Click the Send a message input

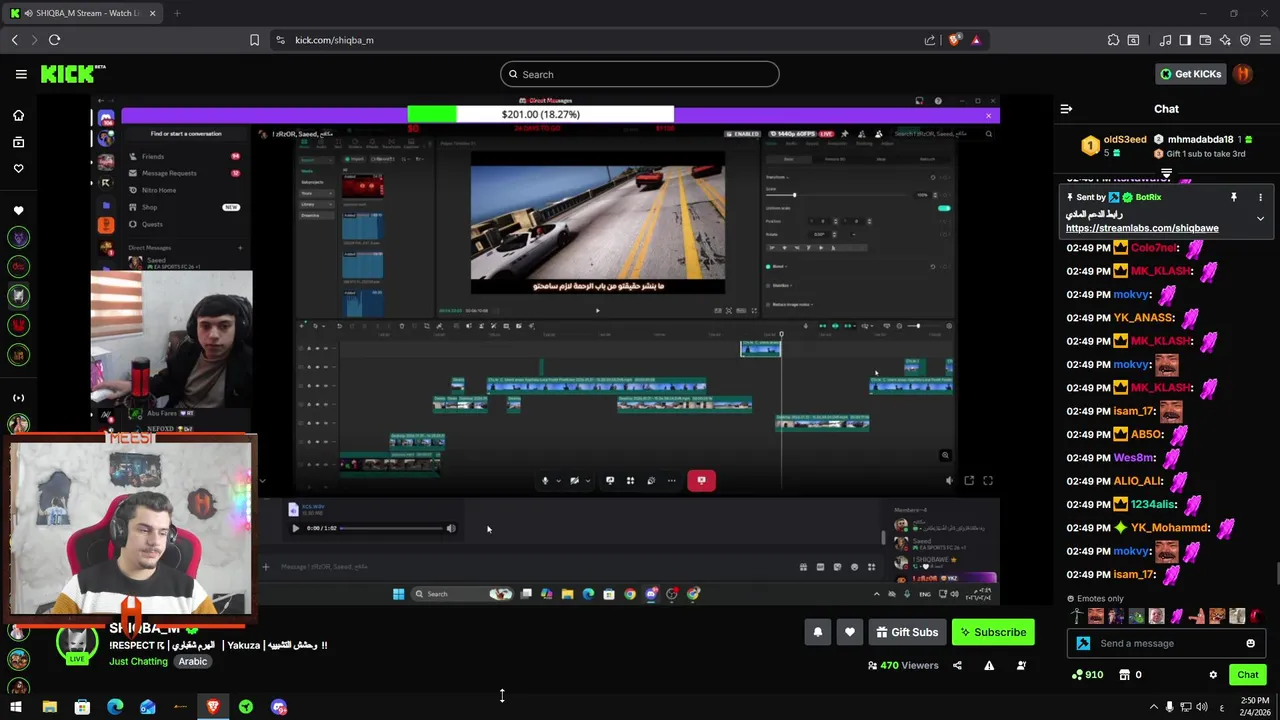coord(1166,643)
